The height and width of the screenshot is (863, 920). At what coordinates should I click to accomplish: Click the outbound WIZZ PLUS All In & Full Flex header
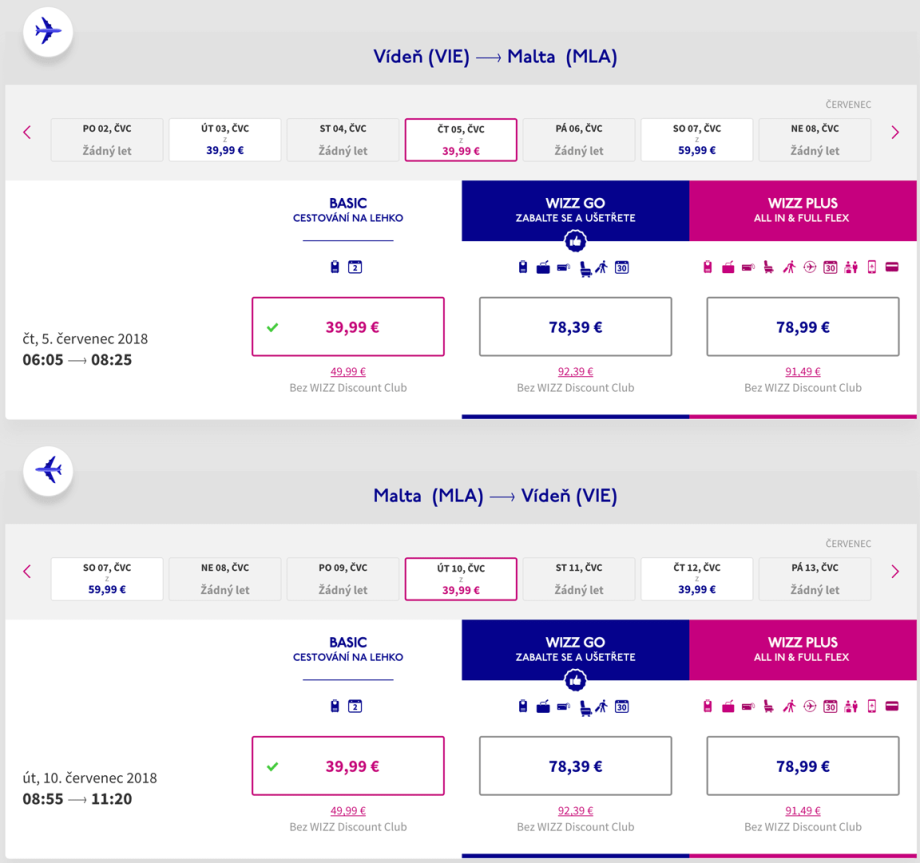802,210
